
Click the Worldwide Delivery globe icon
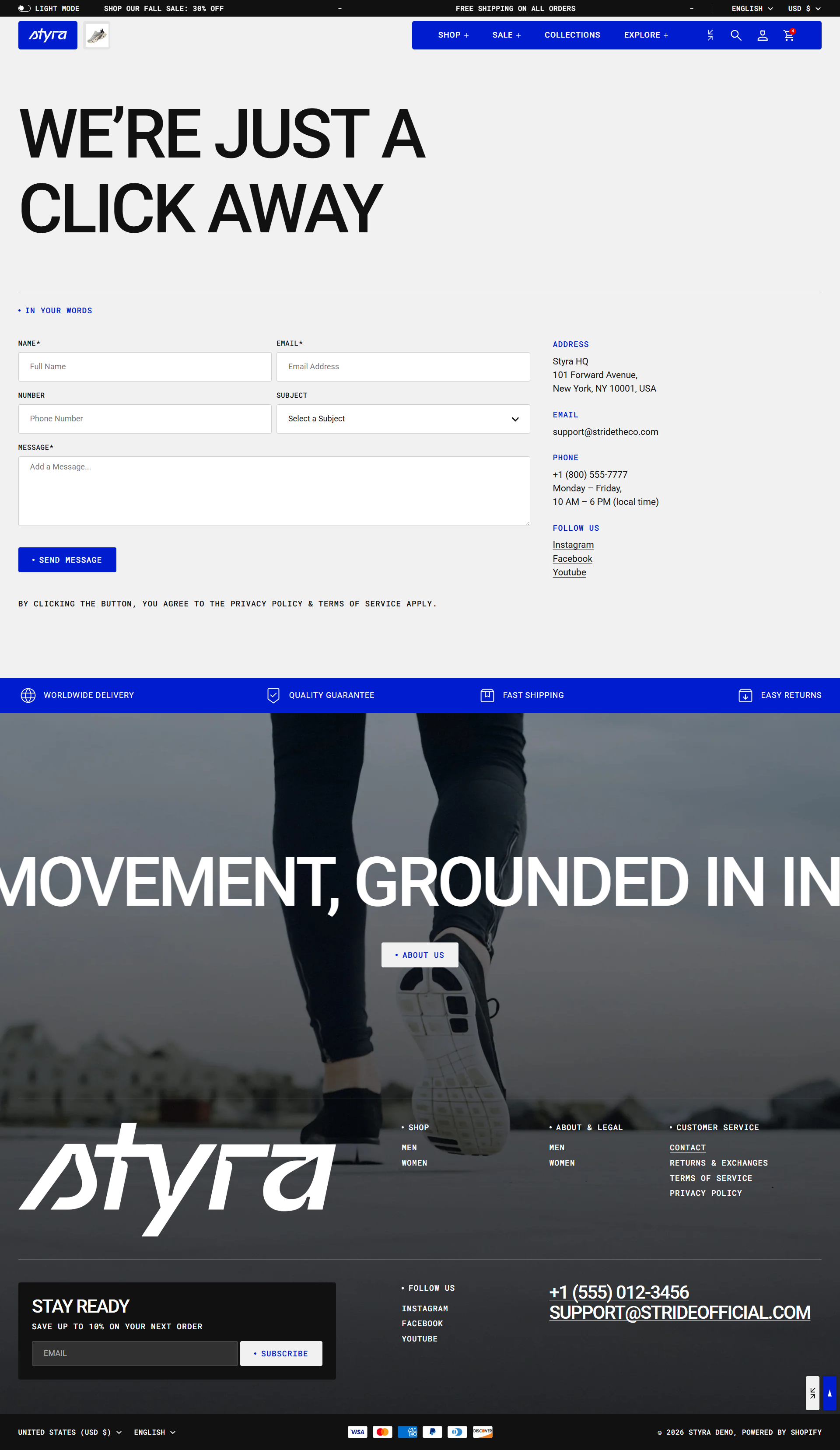click(28, 695)
